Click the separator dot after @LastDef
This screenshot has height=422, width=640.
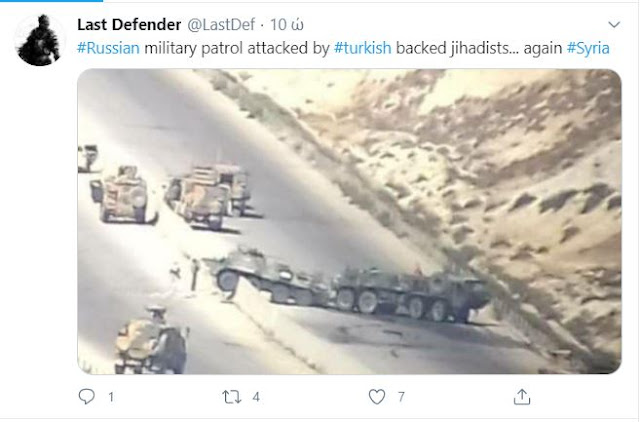(262, 25)
